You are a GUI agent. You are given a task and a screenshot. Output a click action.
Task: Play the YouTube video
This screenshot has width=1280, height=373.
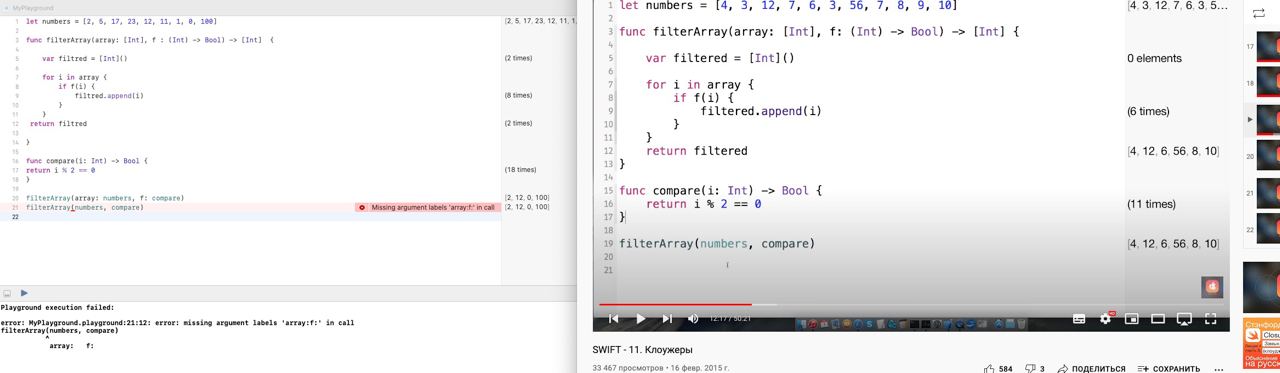[640, 319]
